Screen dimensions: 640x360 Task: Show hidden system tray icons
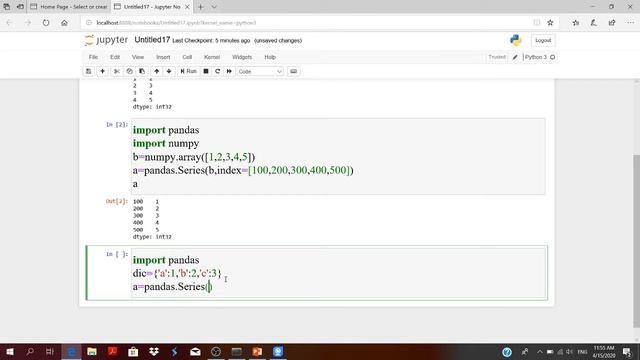tap(540, 351)
